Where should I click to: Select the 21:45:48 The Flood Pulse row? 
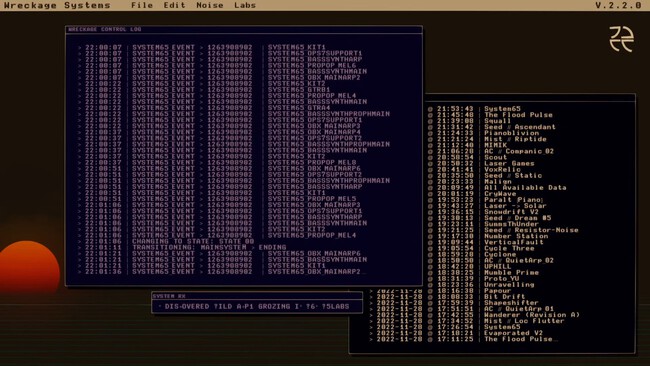(490, 115)
